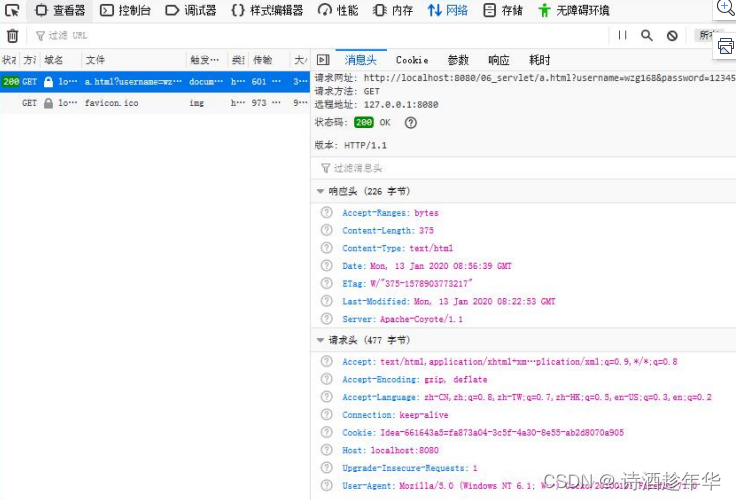Click the zoom-in magnifier icon
The image size is (736, 500).
tap(725, 8)
